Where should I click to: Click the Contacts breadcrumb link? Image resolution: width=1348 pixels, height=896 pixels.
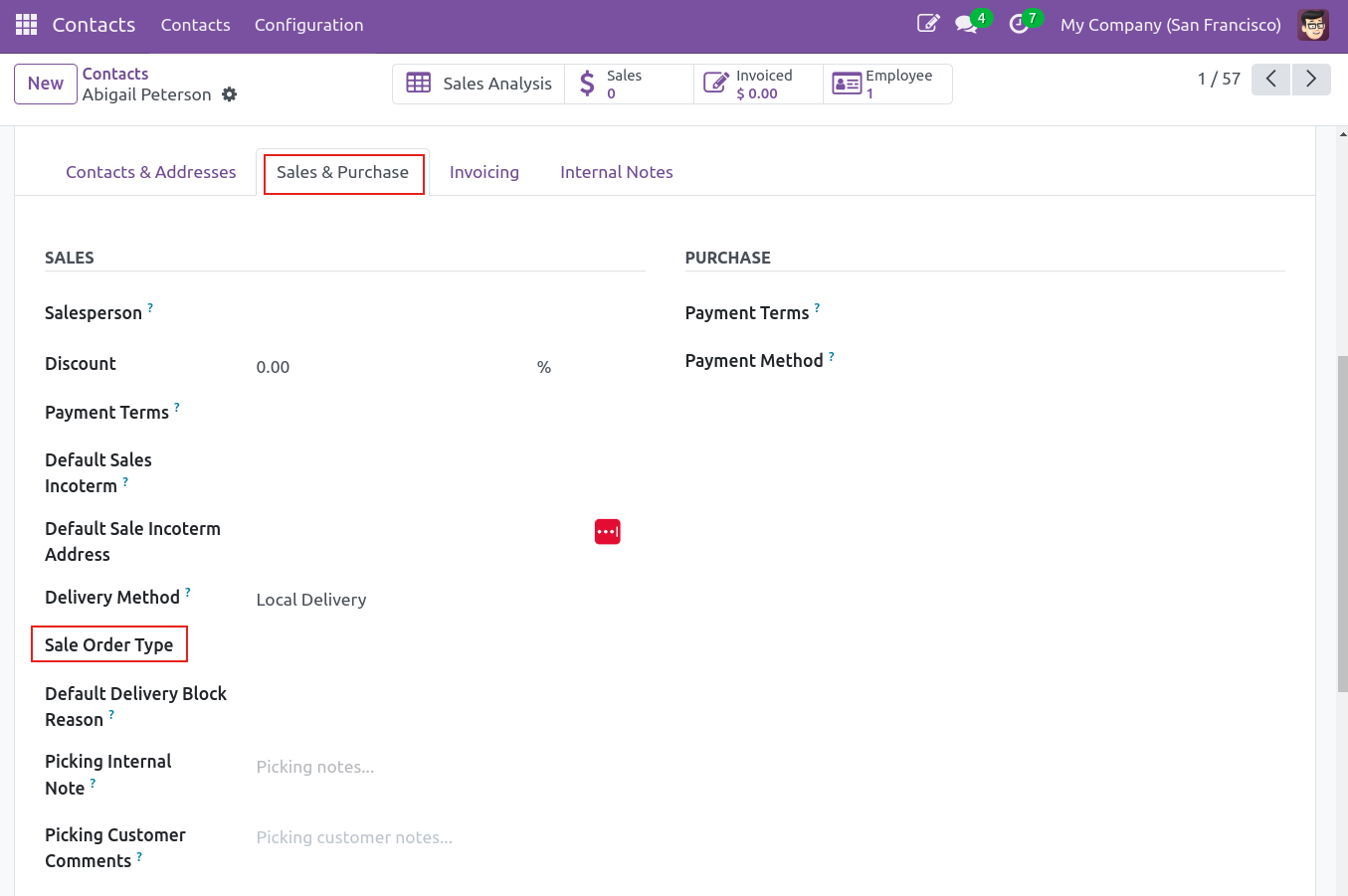115,74
